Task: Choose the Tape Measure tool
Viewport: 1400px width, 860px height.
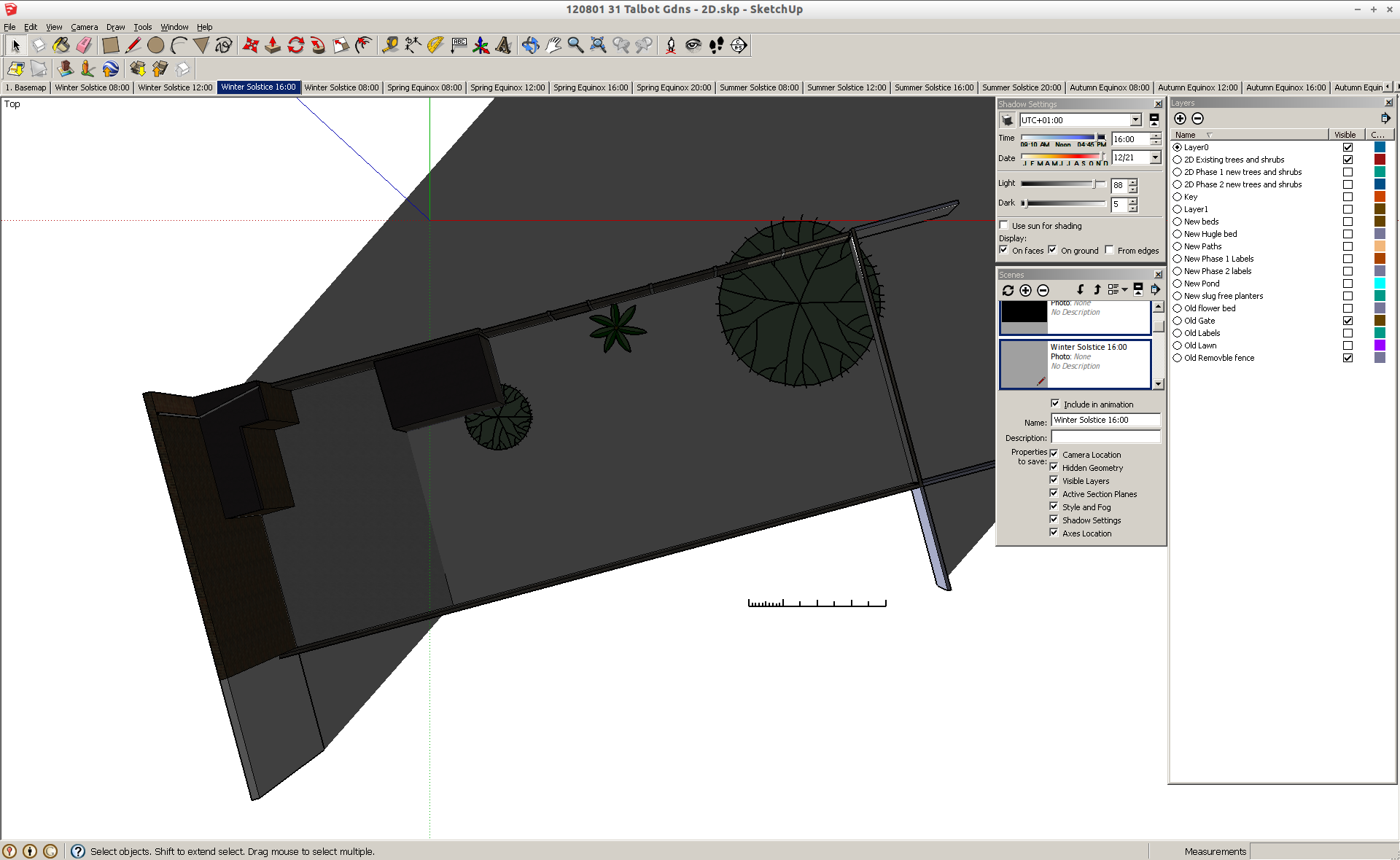Action: [390, 45]
